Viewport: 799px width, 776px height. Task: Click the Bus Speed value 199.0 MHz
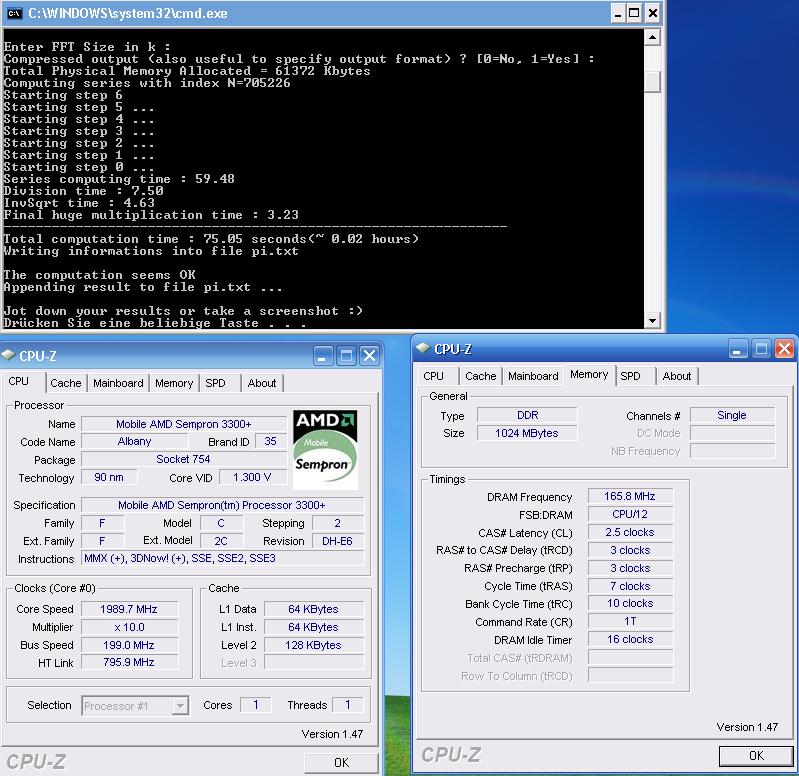pyautogui.click(x=129, y=645)
